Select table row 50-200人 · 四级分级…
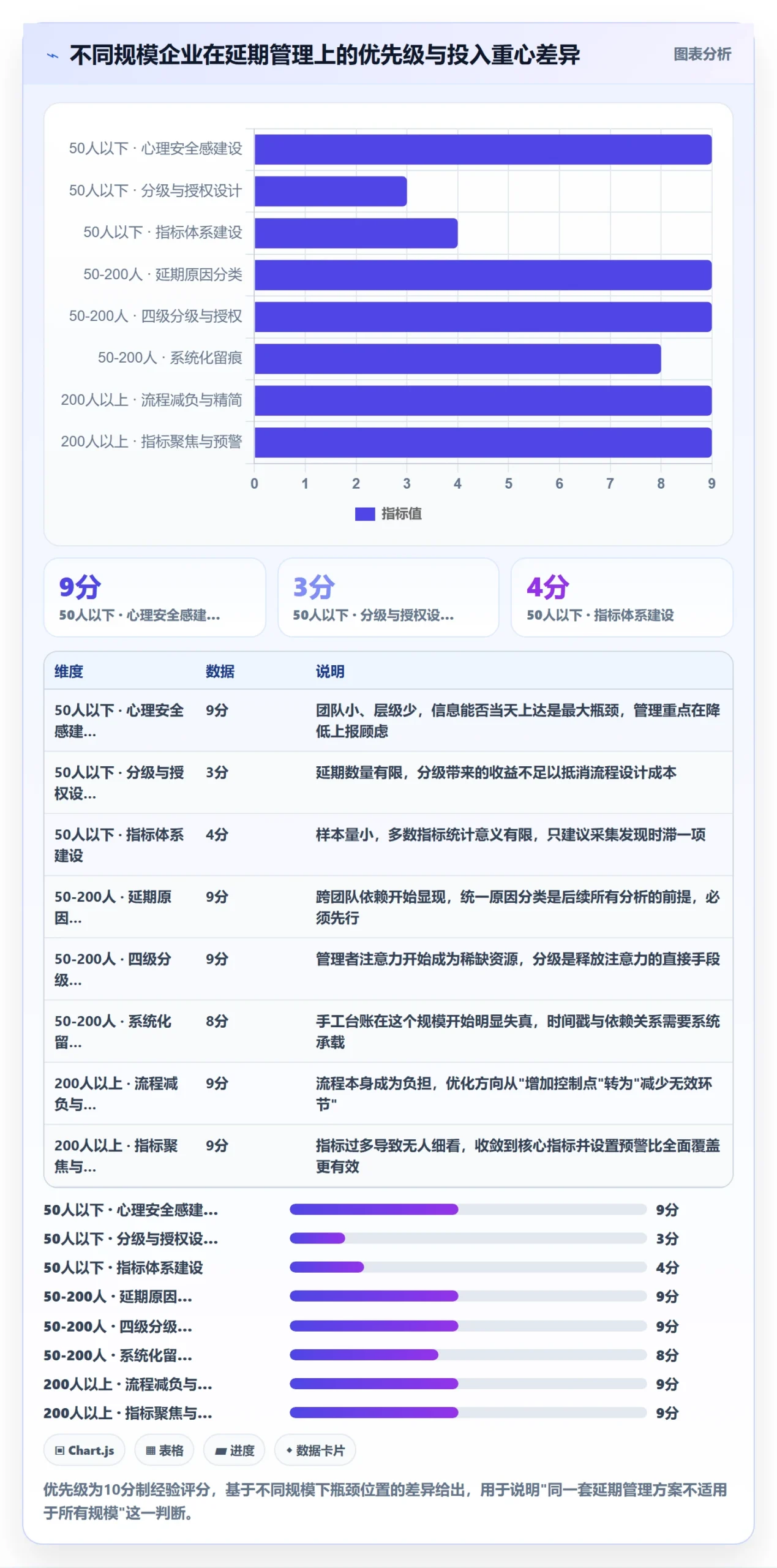 click(x=388, y=969)
